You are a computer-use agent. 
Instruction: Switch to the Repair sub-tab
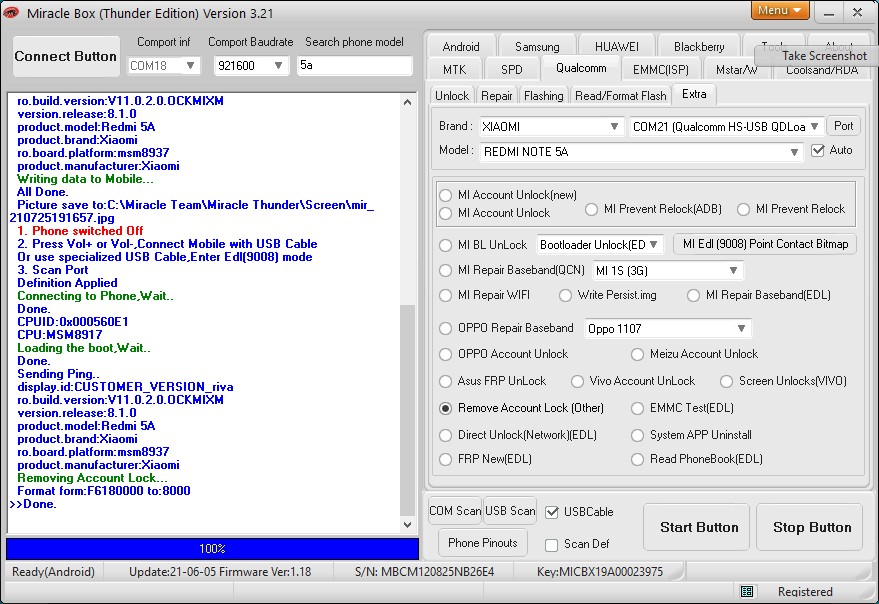click(x=497, y=96)
